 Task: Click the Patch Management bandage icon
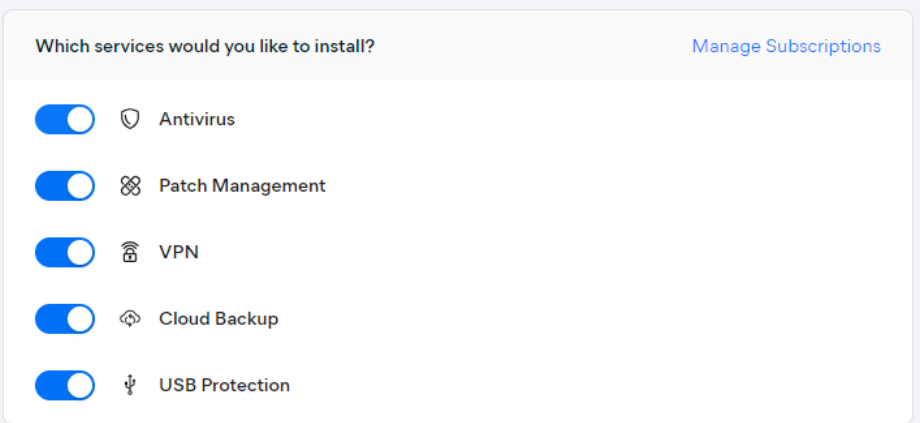pos(129,186)
